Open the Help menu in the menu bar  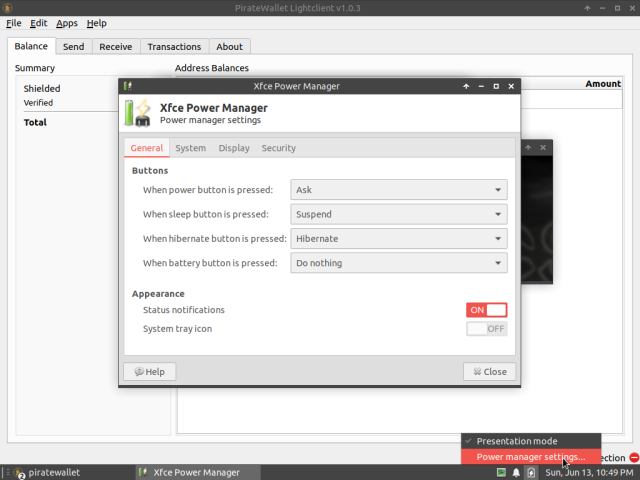coord(96,23)
